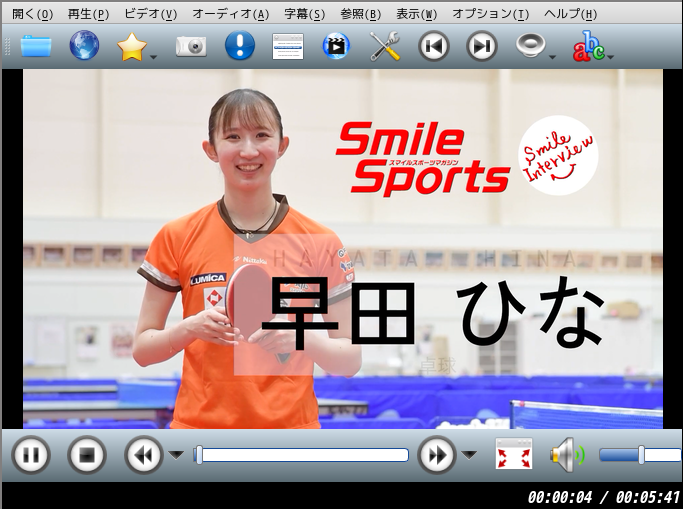Viewport: 683px width, 509px height.
Task: Open preferences with the wrench and screwdriver icon
Action: click(x=385, y=46)
